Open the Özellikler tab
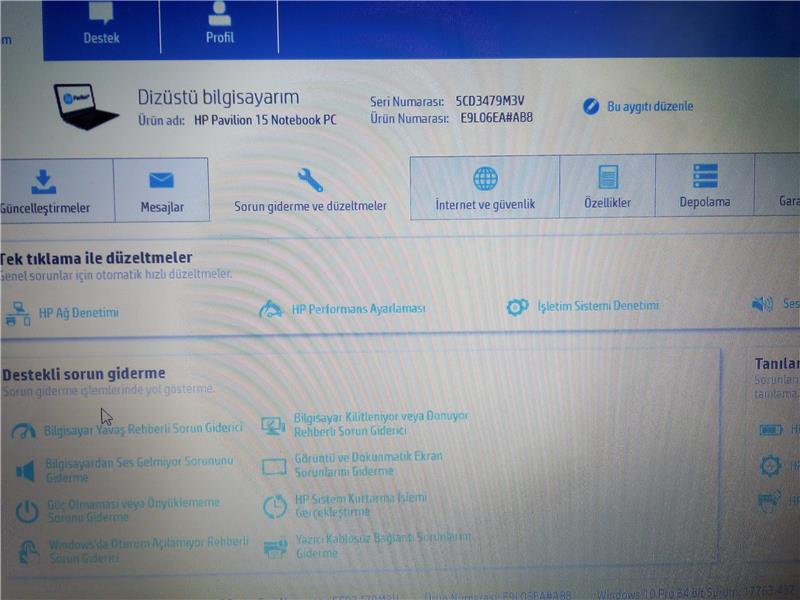Screen dimensions: 800x600 tap(607, 186)
